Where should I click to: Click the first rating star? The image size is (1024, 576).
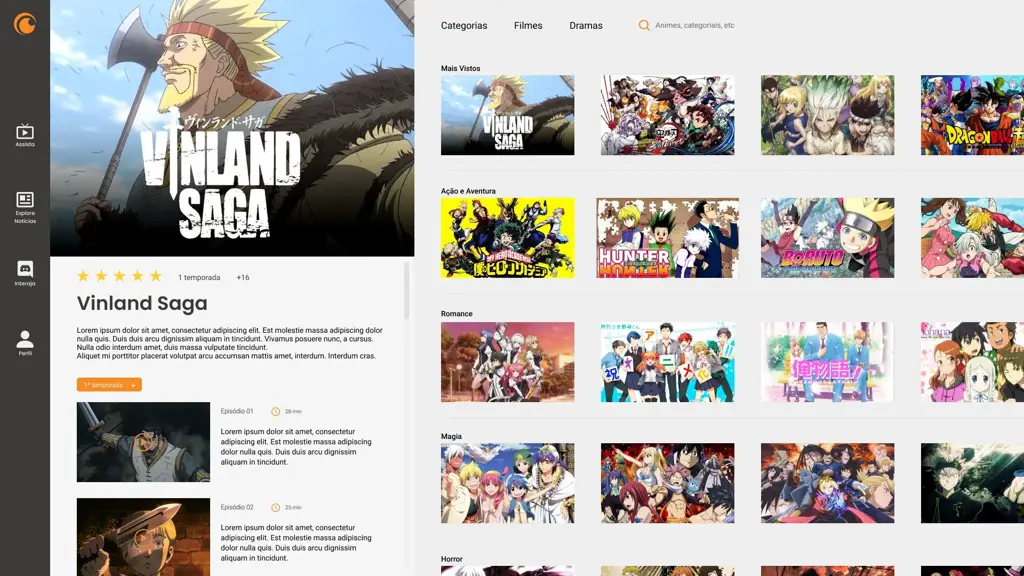pyautogui.click(x=83, y=276)
